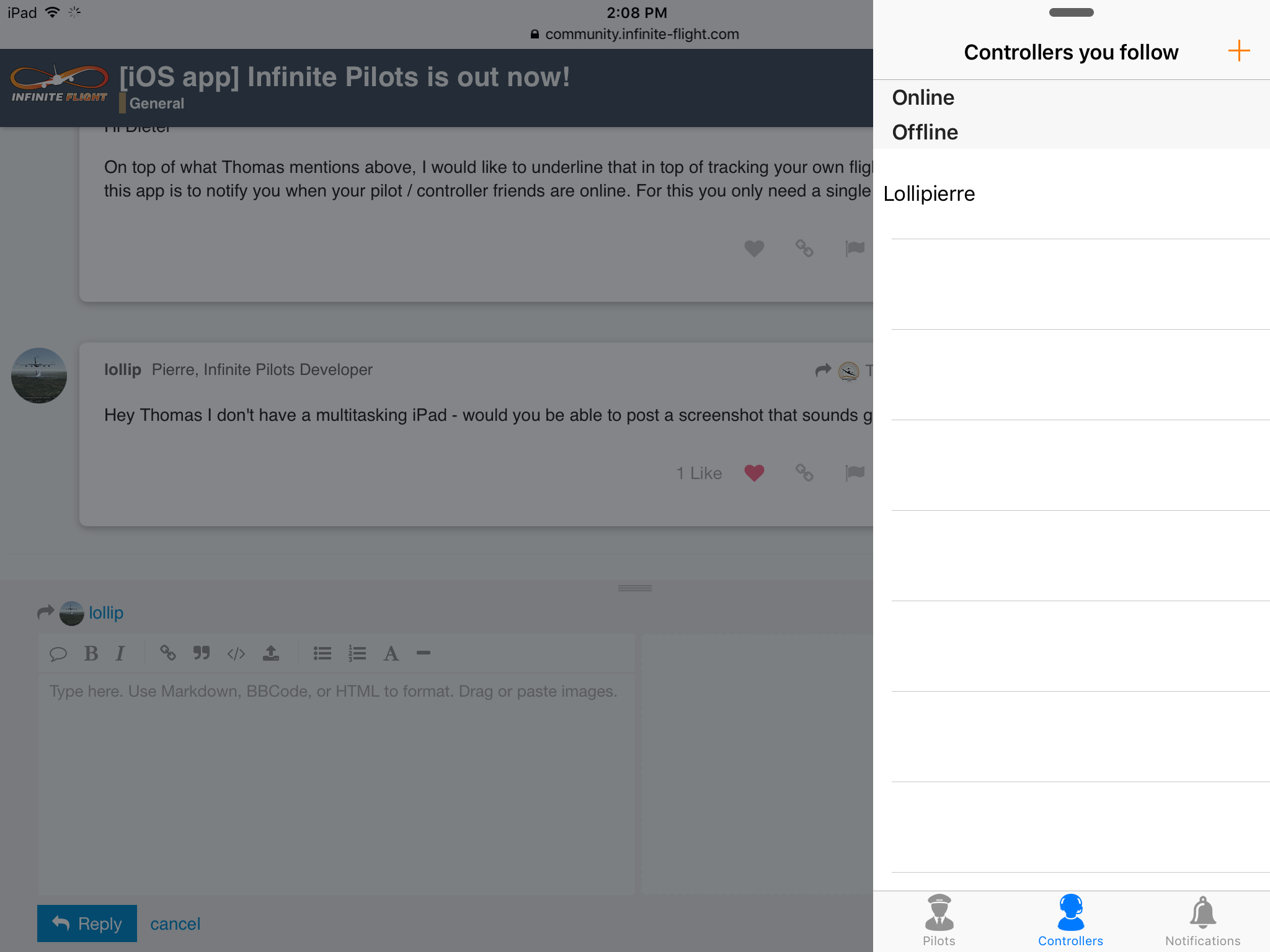Select Lollipierre in the controllers list

click(929, 194)
